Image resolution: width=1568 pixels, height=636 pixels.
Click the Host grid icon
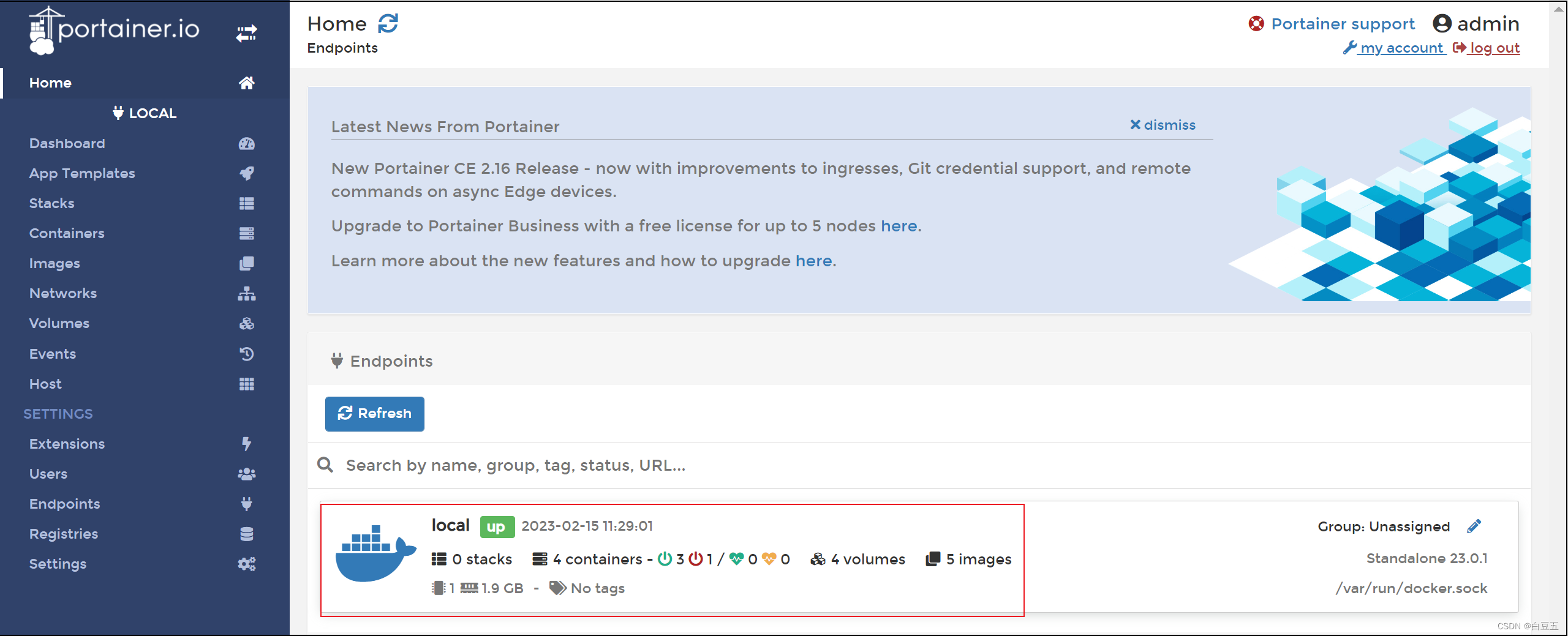click(x=246, y=384)
